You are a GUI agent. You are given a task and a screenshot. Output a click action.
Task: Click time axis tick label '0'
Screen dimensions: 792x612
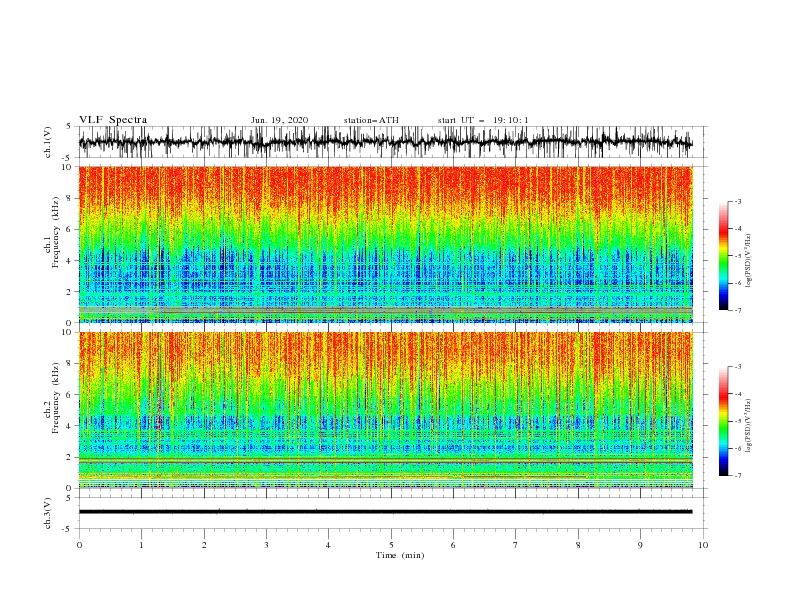coord(79,545)
